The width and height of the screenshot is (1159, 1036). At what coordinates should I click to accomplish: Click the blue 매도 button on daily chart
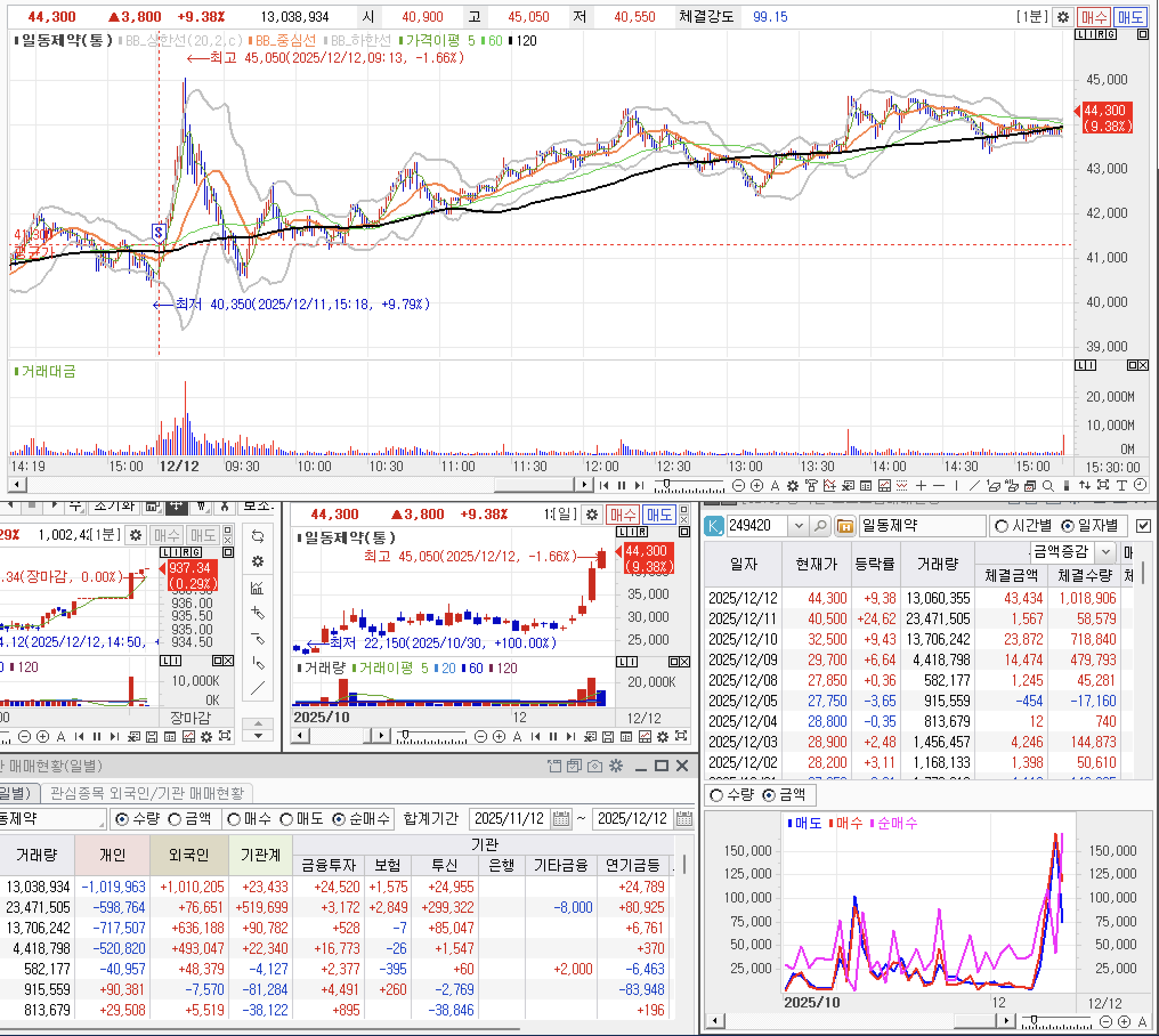click(x=659, y=515)
